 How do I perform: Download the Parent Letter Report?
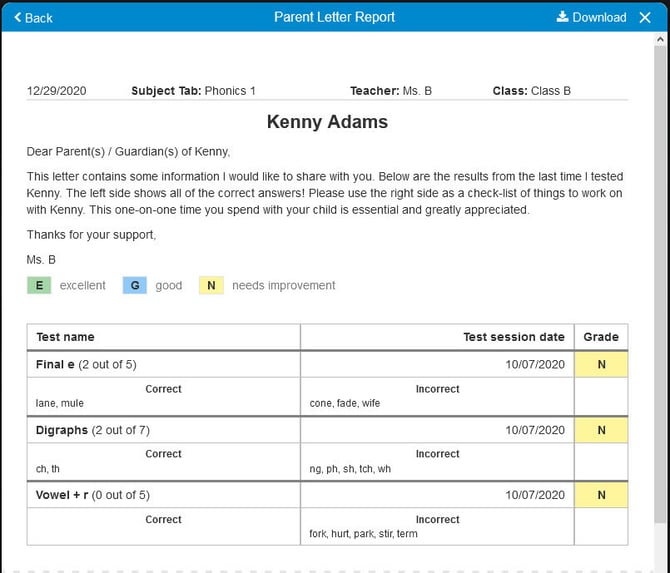click(591, 17)
